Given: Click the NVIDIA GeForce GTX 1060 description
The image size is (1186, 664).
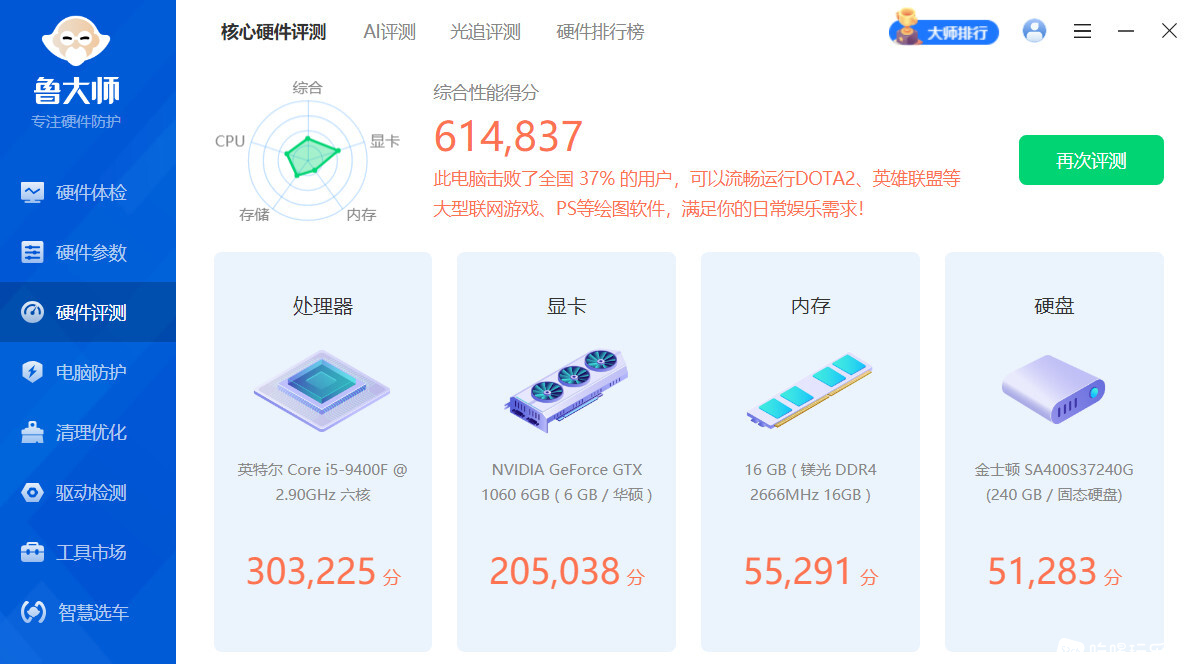Looking at the screenshot, I should (x=567, y=482).
